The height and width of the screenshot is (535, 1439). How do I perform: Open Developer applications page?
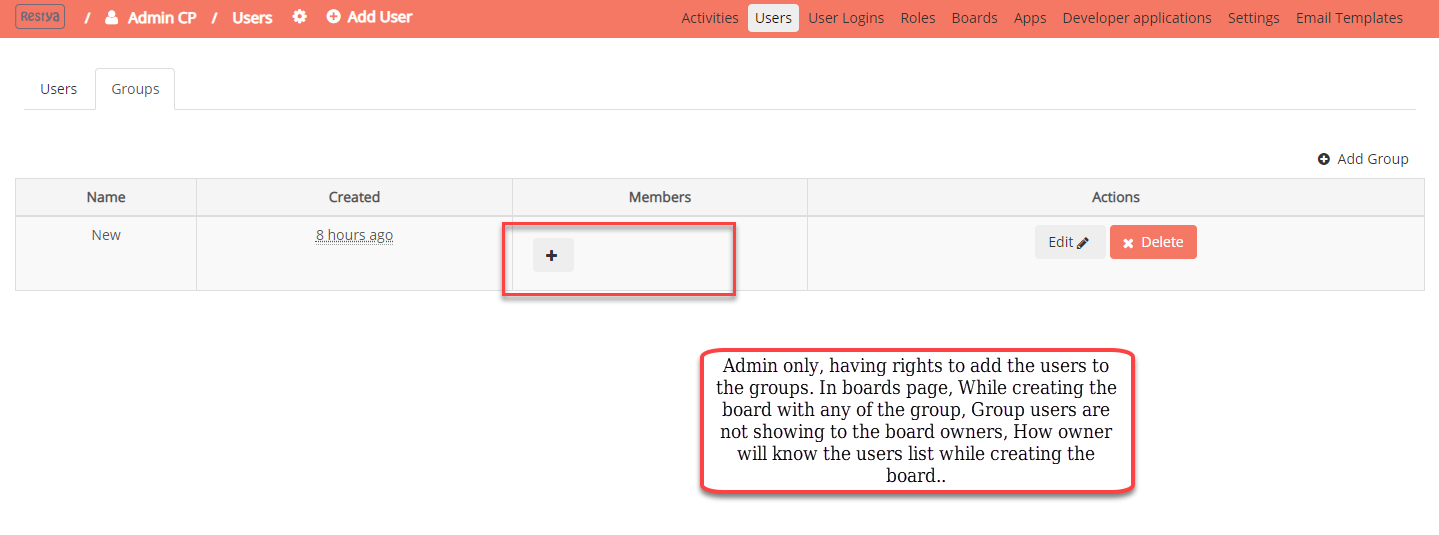(1137, 18)
